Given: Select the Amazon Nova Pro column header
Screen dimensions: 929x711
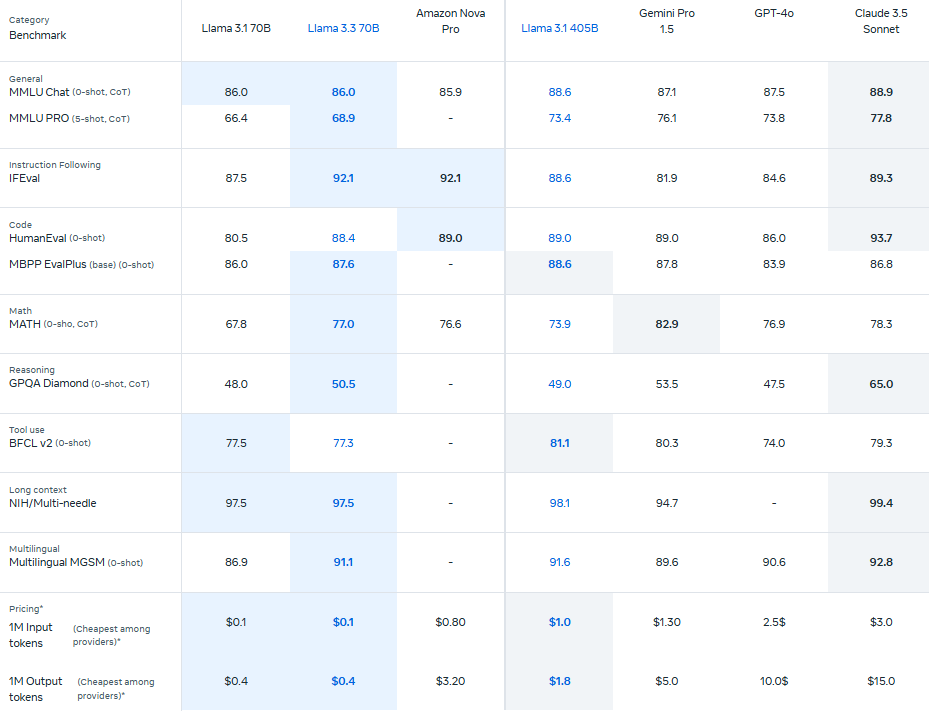Looking at the screenshot, I should coord(451,21).
